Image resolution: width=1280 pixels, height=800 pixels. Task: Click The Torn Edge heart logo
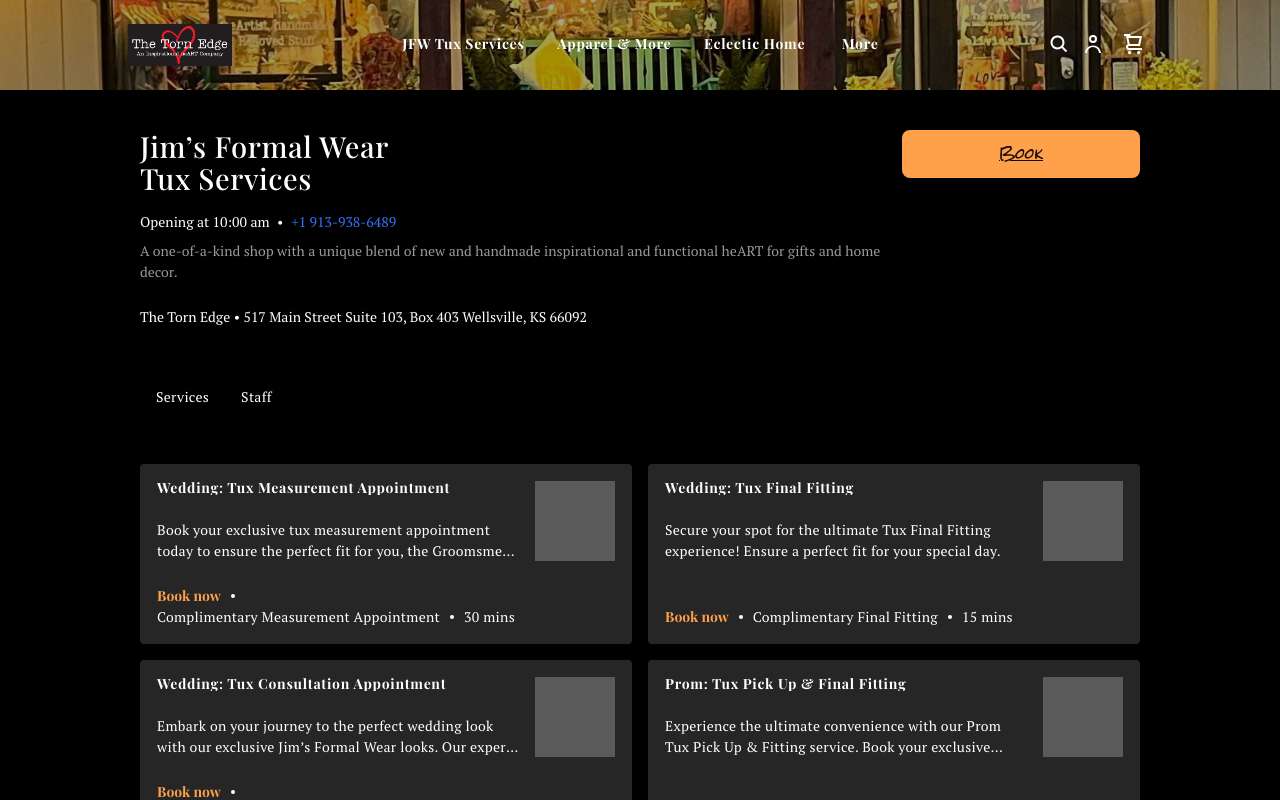(180, 45)
